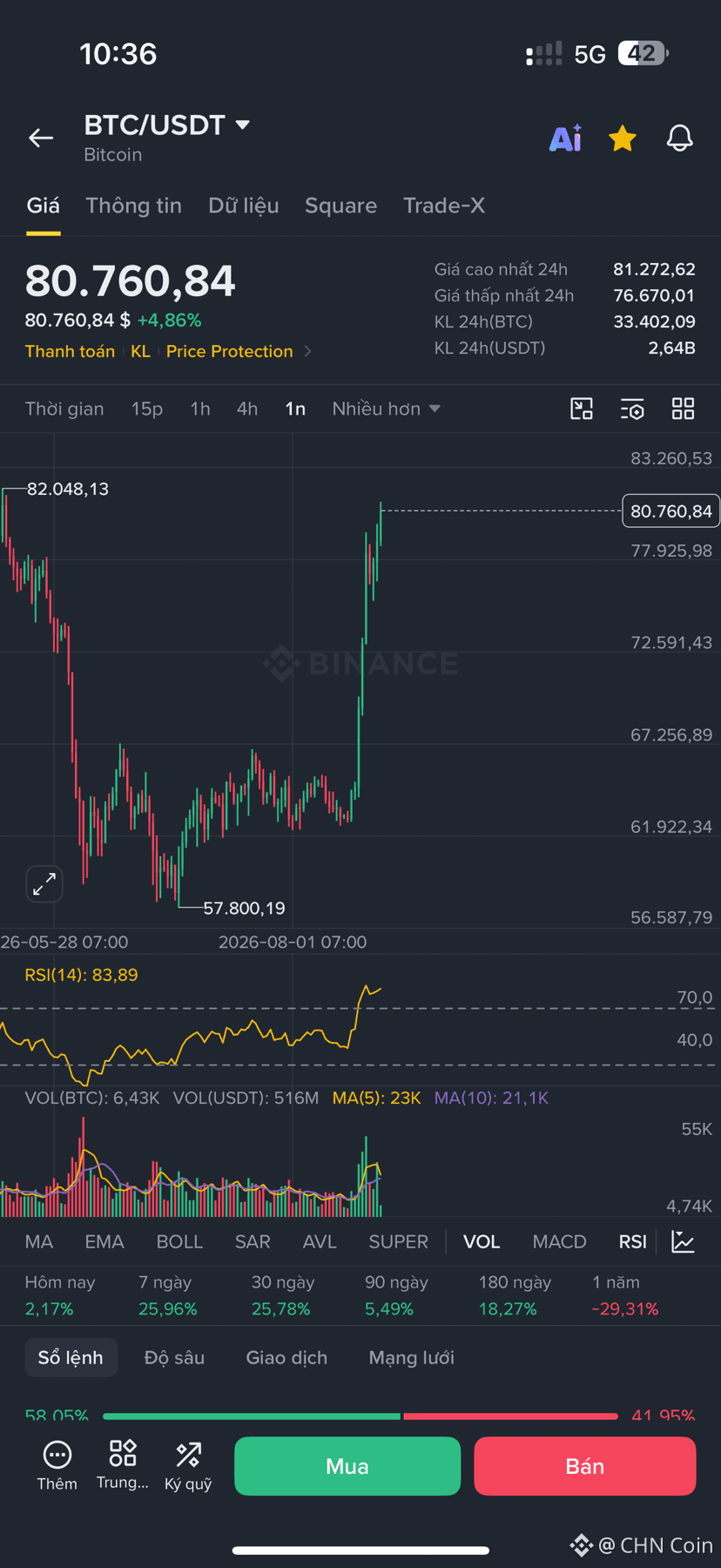Expand tags with the chevron arrow

307,351
